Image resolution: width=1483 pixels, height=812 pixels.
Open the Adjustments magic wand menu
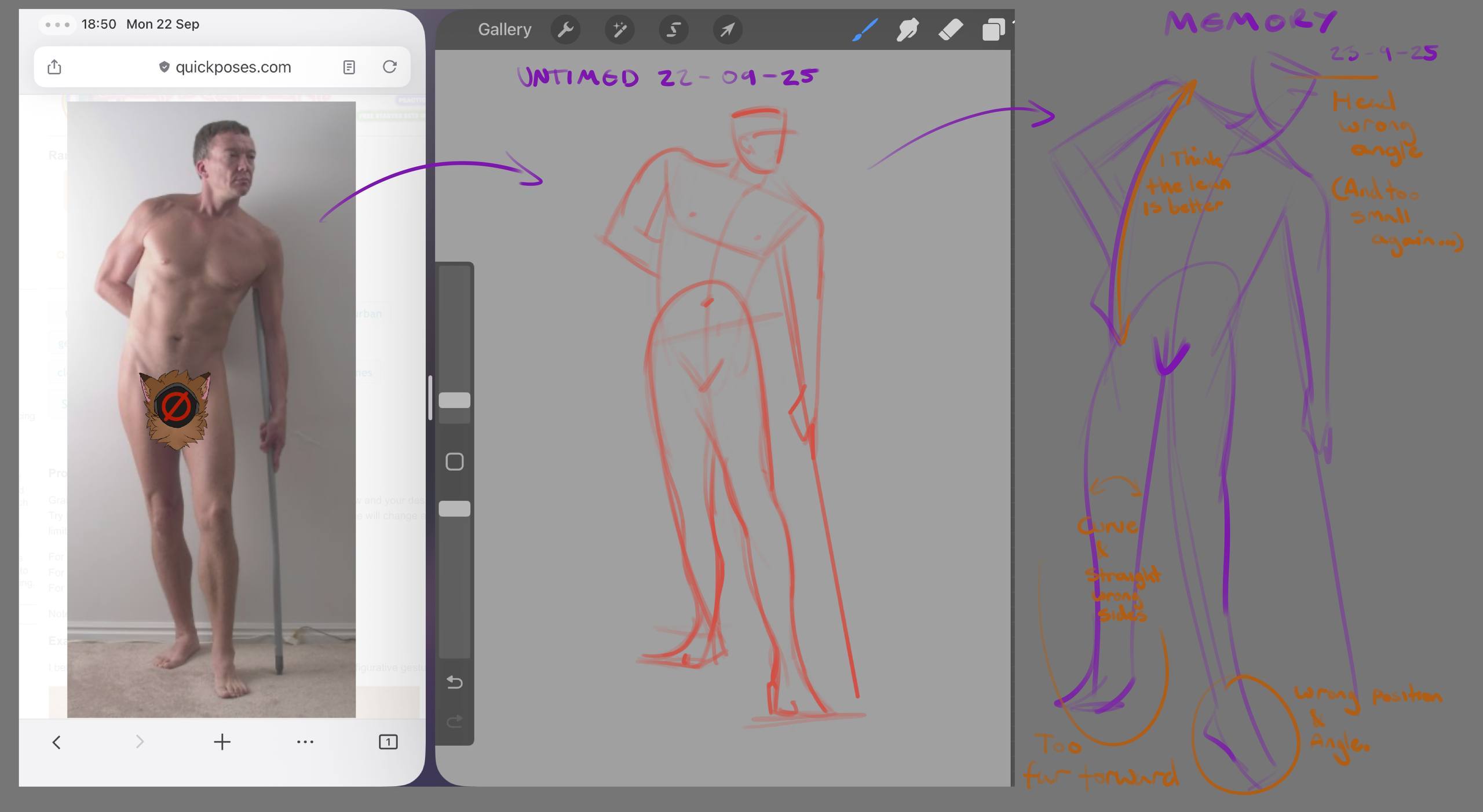tap(619, 30)
